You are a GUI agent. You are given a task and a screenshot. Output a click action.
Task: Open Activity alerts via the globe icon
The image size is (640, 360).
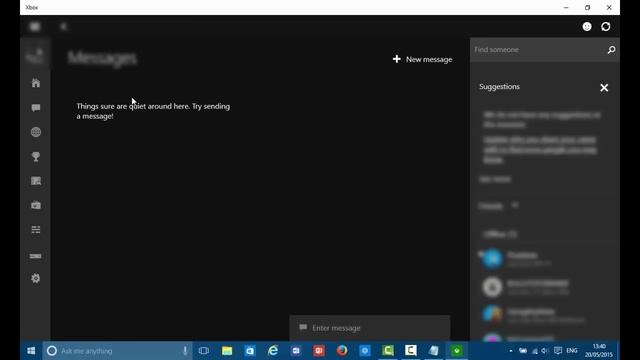pos(36,132)
